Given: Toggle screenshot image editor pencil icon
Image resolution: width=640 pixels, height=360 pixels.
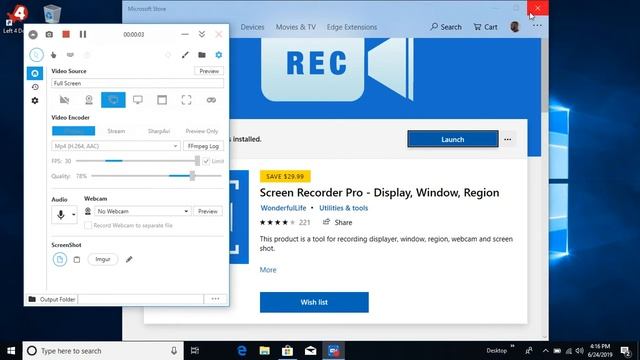Looking at the screenshot, I should 129,259.
